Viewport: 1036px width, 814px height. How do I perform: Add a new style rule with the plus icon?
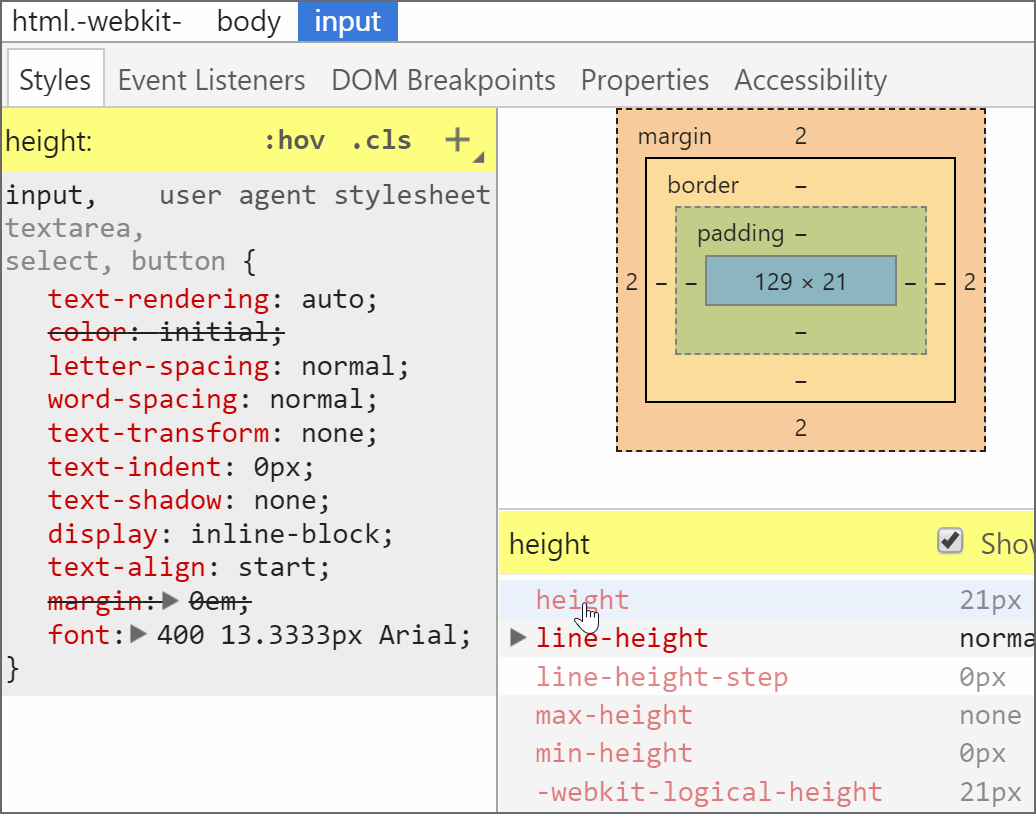pos(458,140)
